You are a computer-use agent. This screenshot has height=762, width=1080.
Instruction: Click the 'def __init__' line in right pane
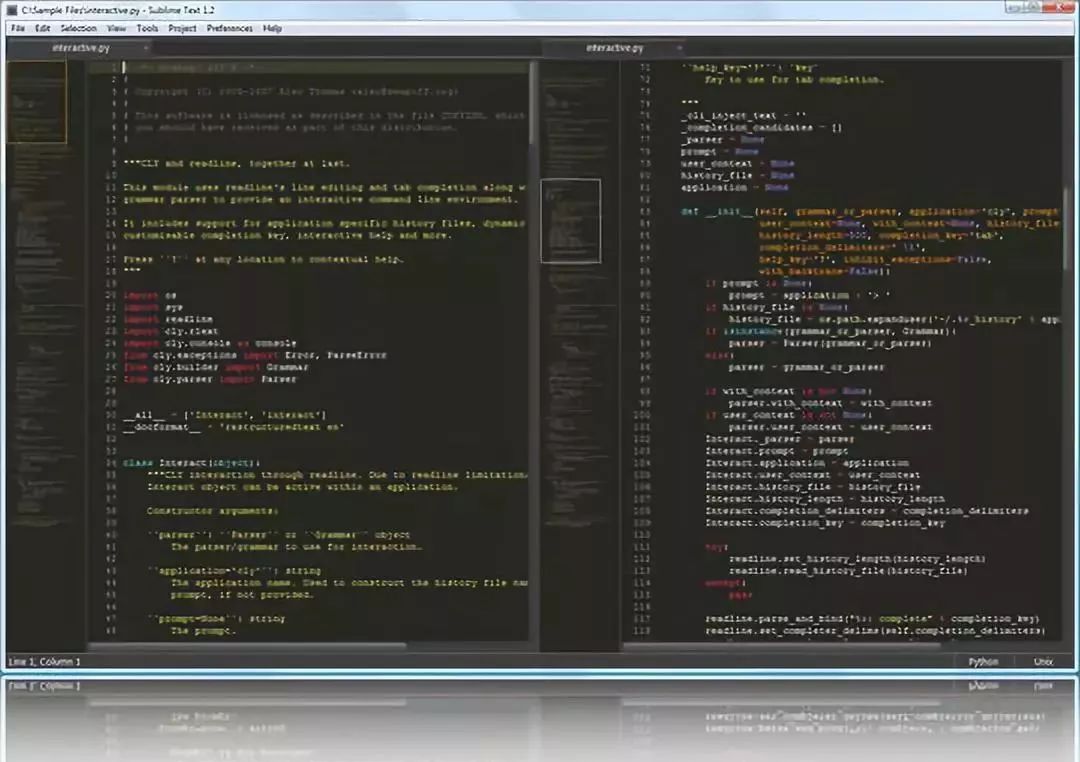point(869,212)
